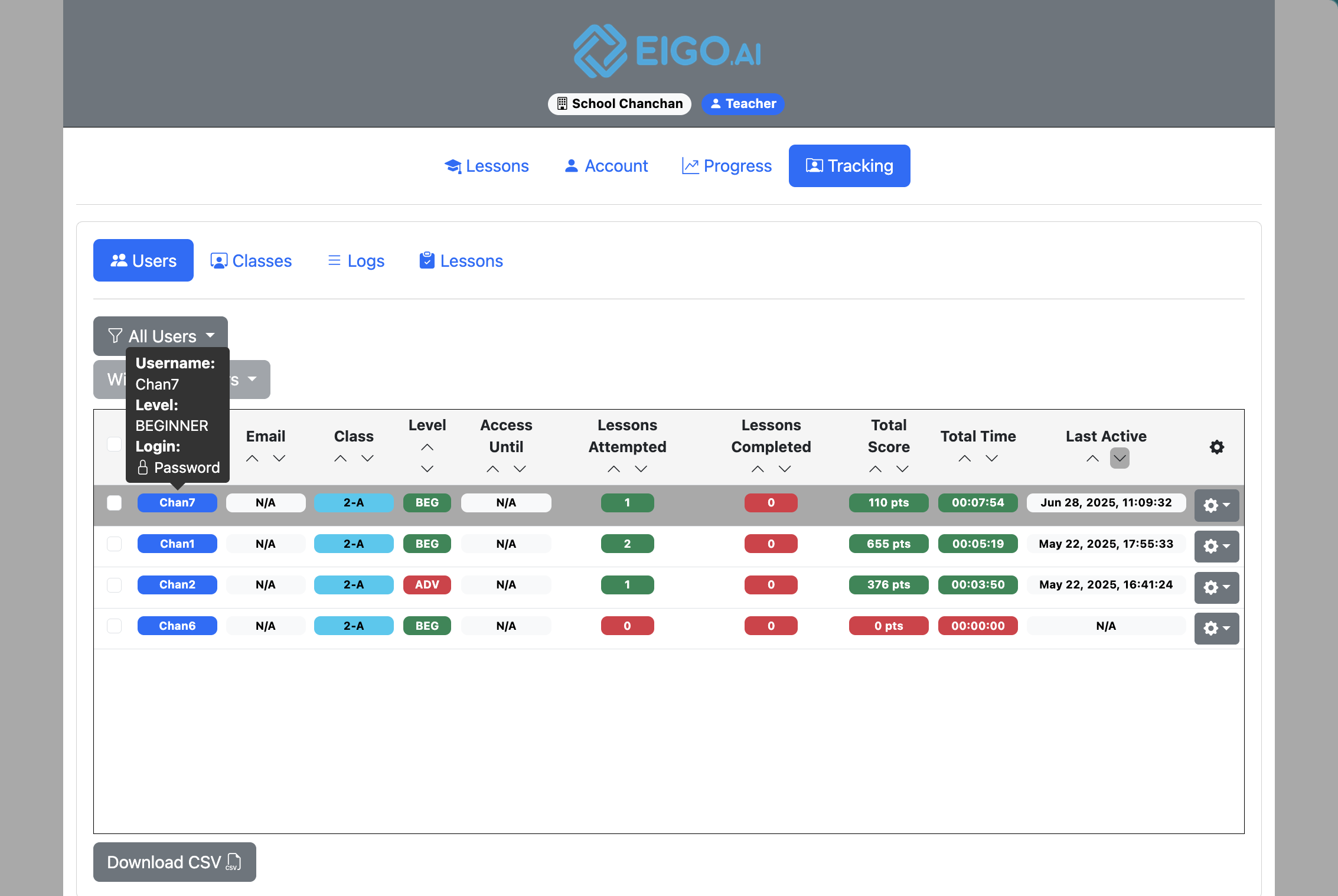The height and width of the screenshot is (896, 1338).
Task: Sort Lessons Attempted ascending arrow
Action: click(613, 469)
